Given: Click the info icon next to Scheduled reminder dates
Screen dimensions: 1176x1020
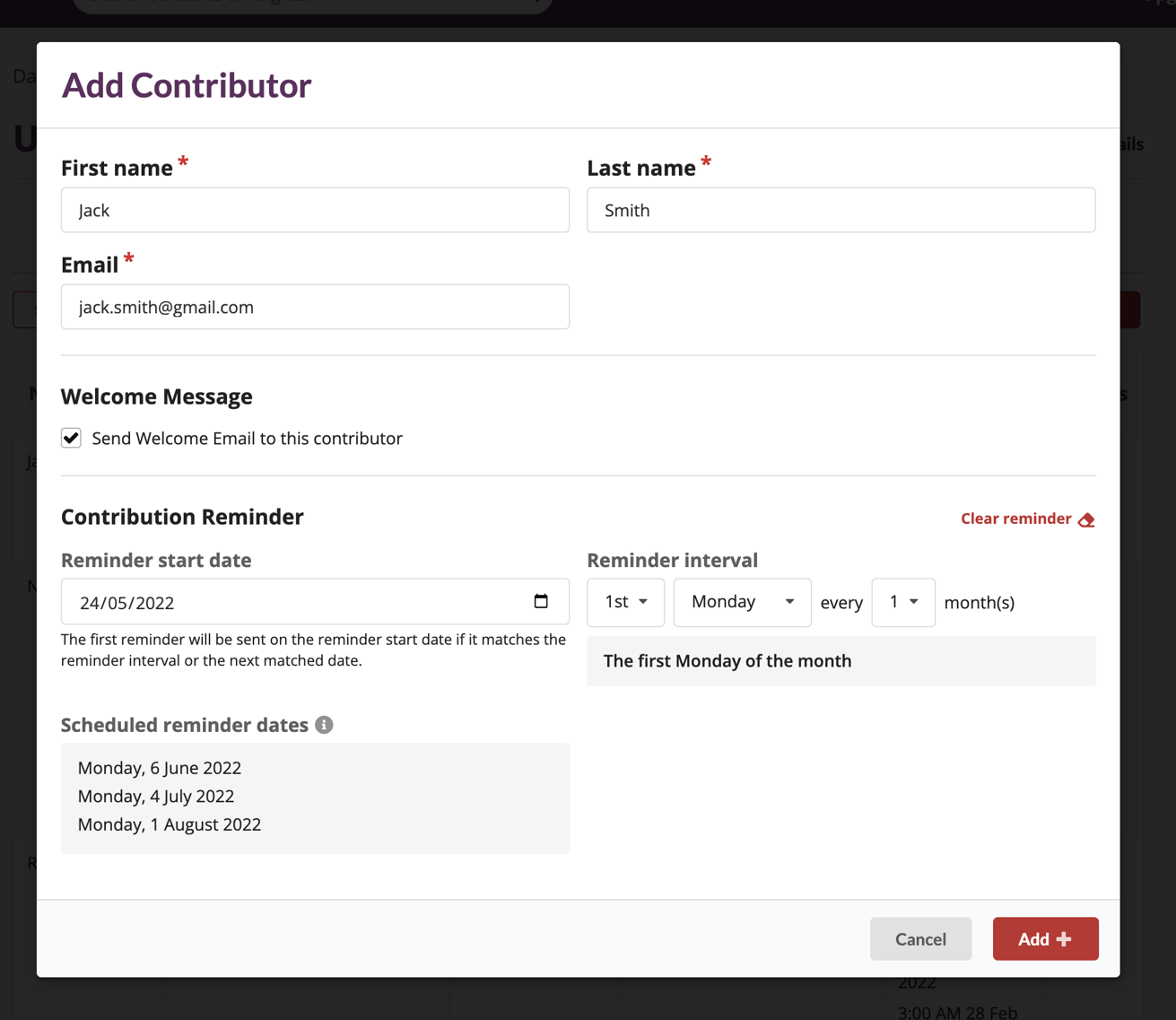Looking at the screenshot, I should coord(325,725).
